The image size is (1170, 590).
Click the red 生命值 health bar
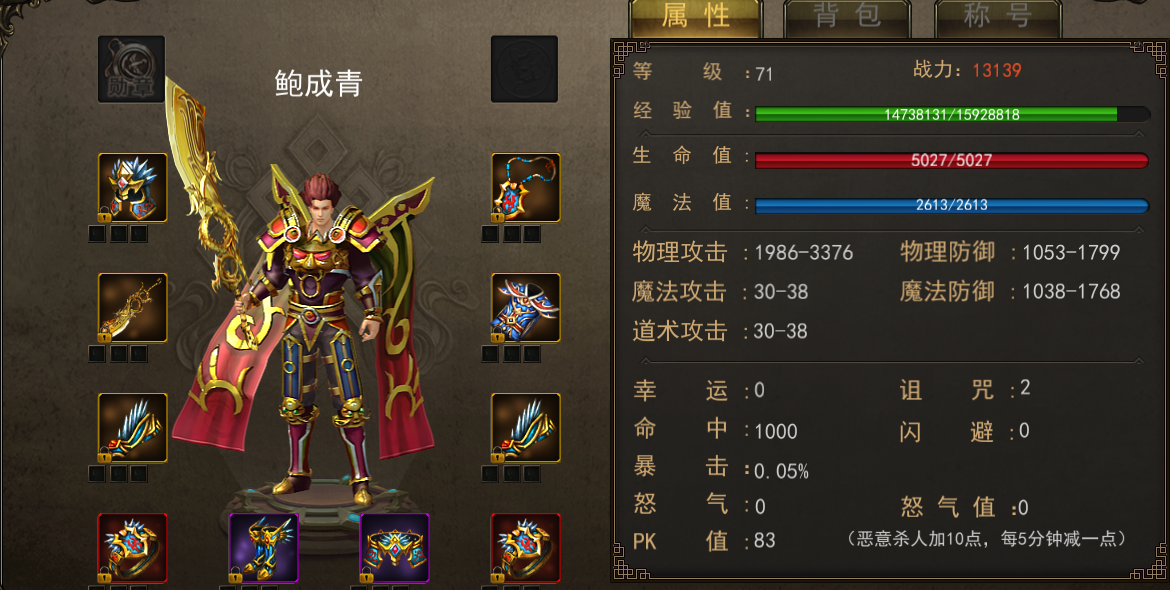coord(952,160)
